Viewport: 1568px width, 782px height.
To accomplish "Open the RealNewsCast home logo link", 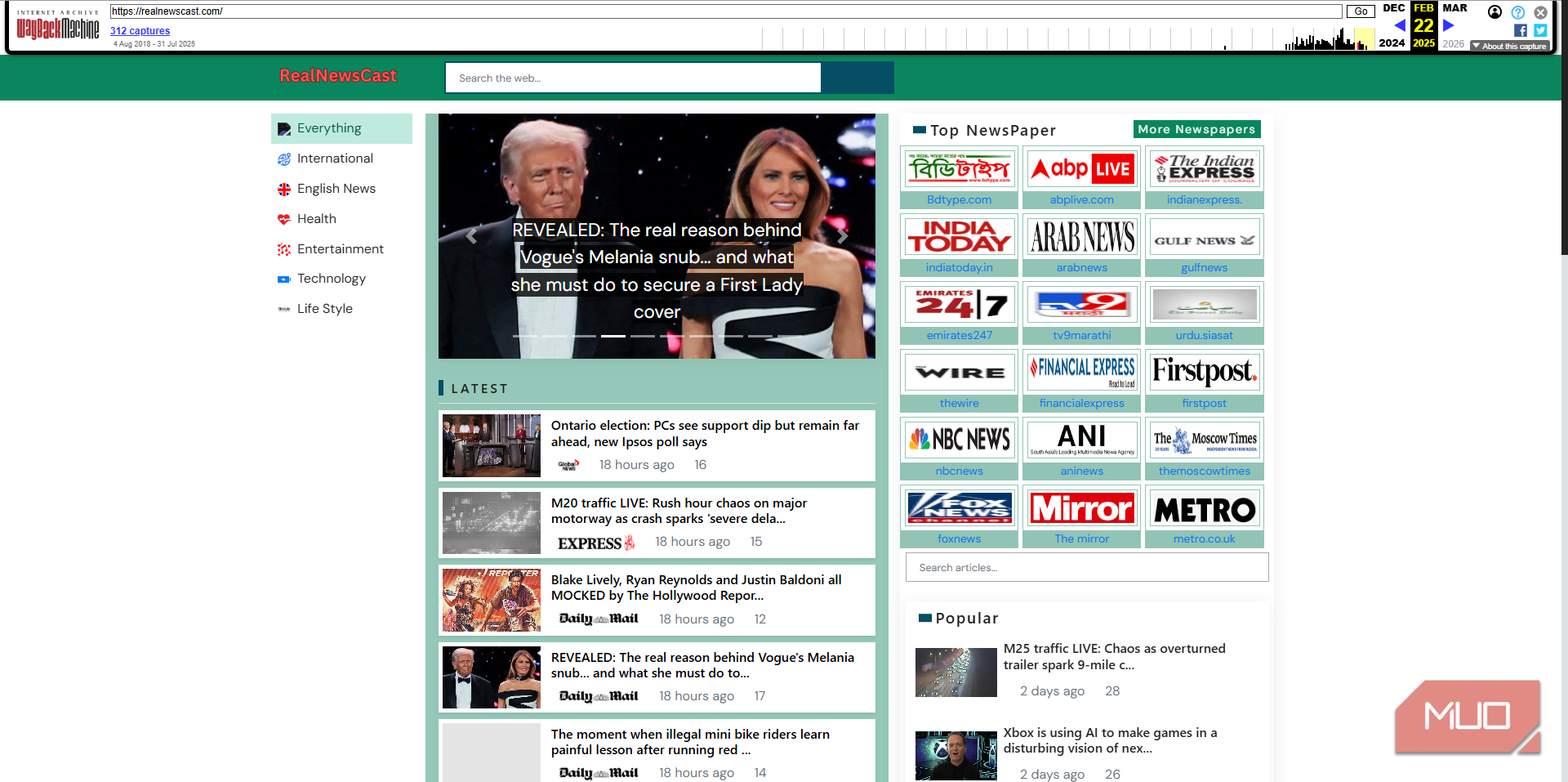I will click(338, 76).
